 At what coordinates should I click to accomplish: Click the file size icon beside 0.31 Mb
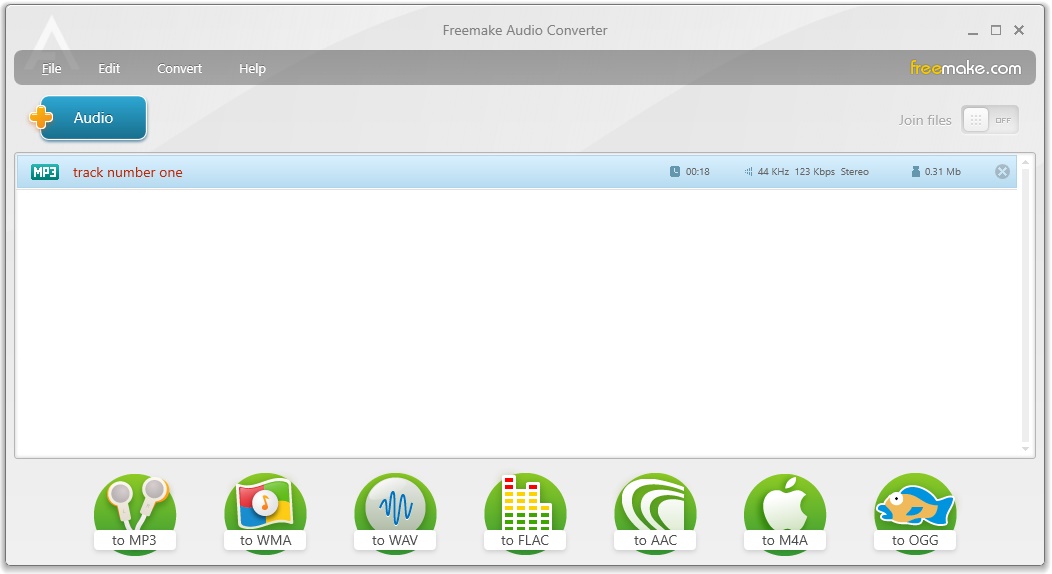[916, 172]
